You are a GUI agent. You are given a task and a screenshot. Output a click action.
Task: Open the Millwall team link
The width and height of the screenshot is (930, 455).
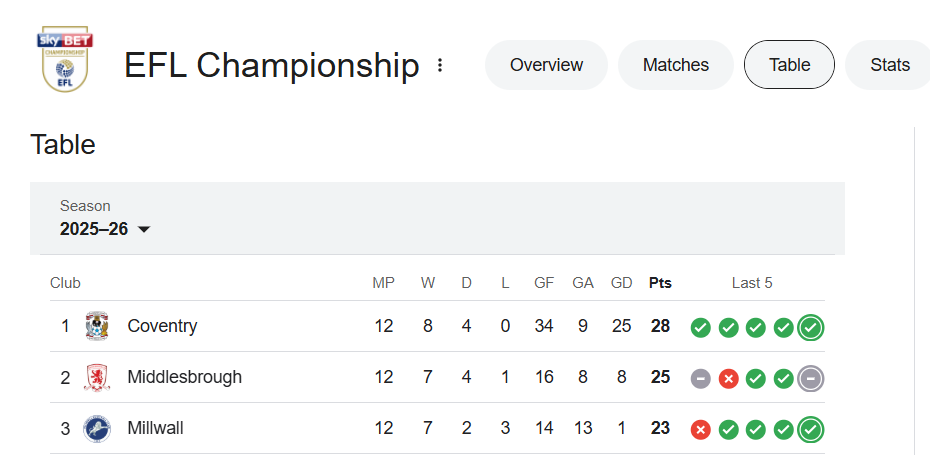pyautogui.click(x=155, y=429)
